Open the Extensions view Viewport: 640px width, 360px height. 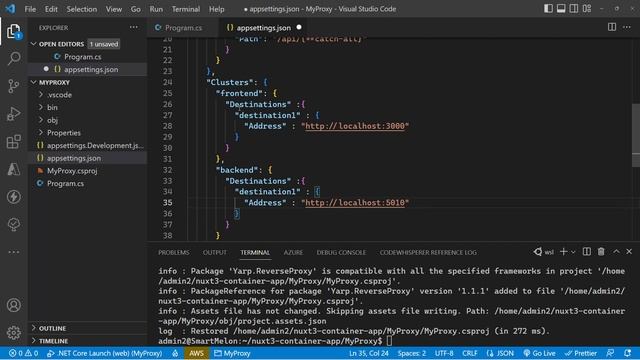[x=13, y=142]
